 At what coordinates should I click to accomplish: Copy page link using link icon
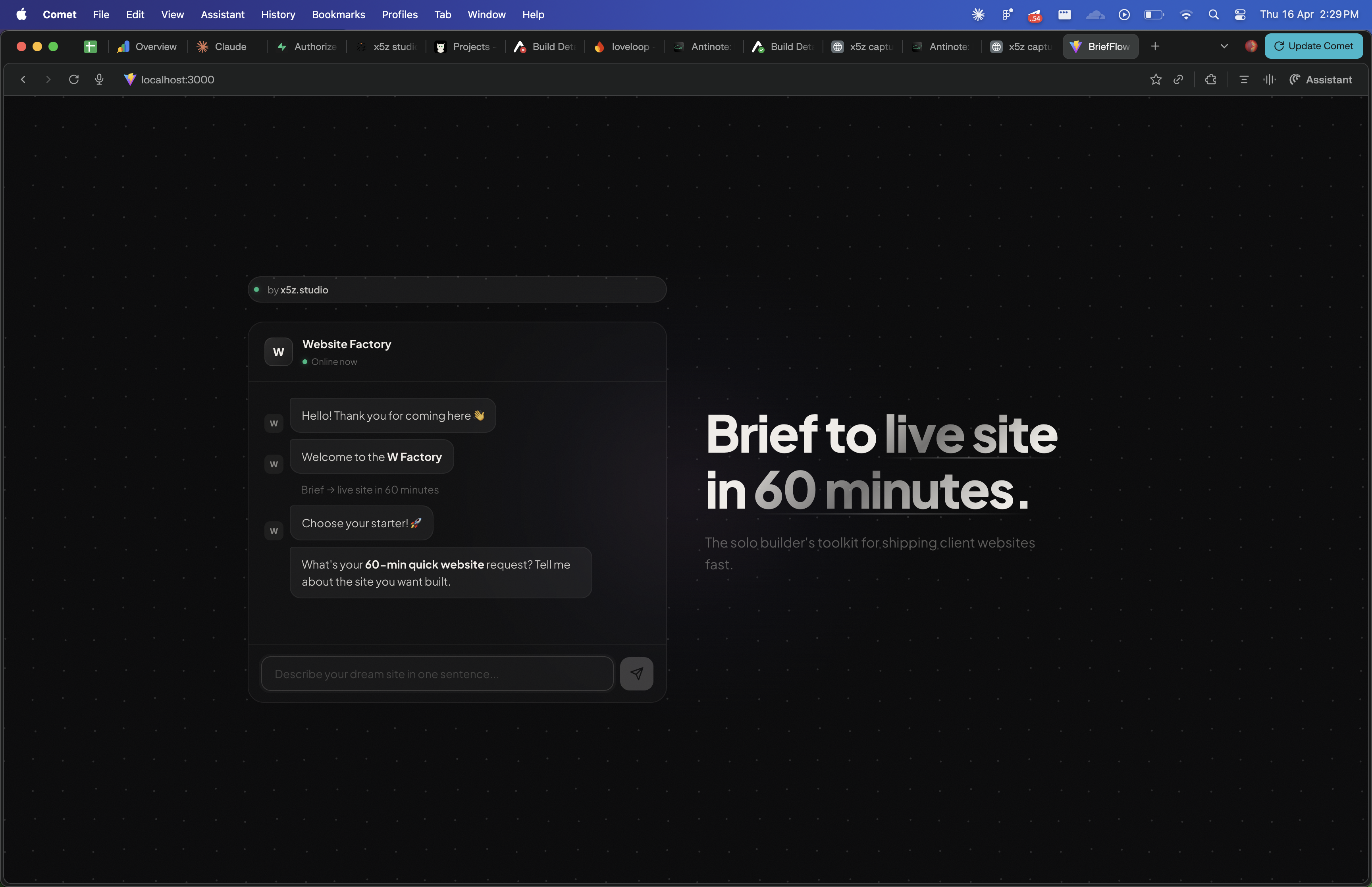[1179, 79]
